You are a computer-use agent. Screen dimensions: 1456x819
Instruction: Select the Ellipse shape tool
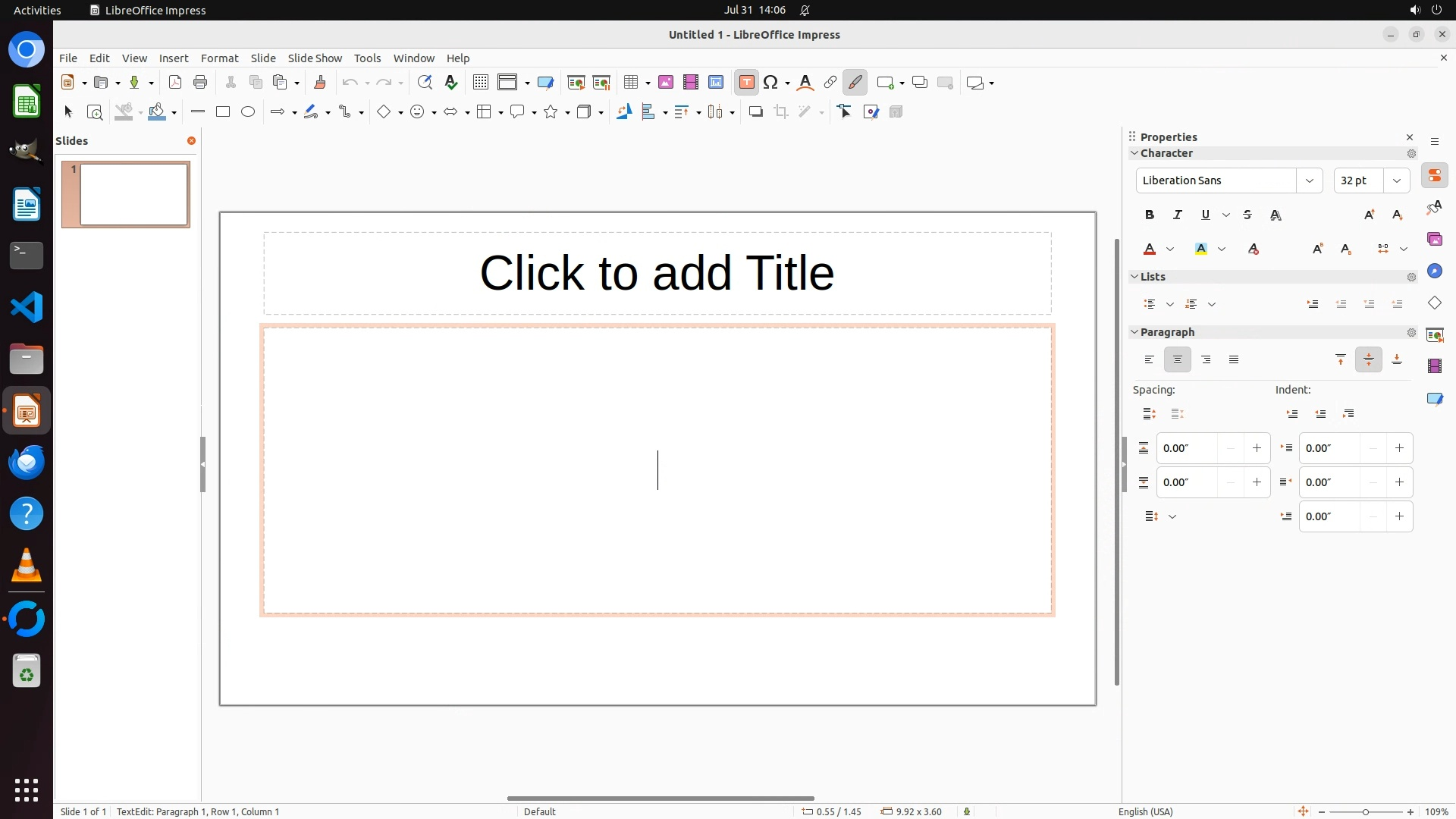248,112
